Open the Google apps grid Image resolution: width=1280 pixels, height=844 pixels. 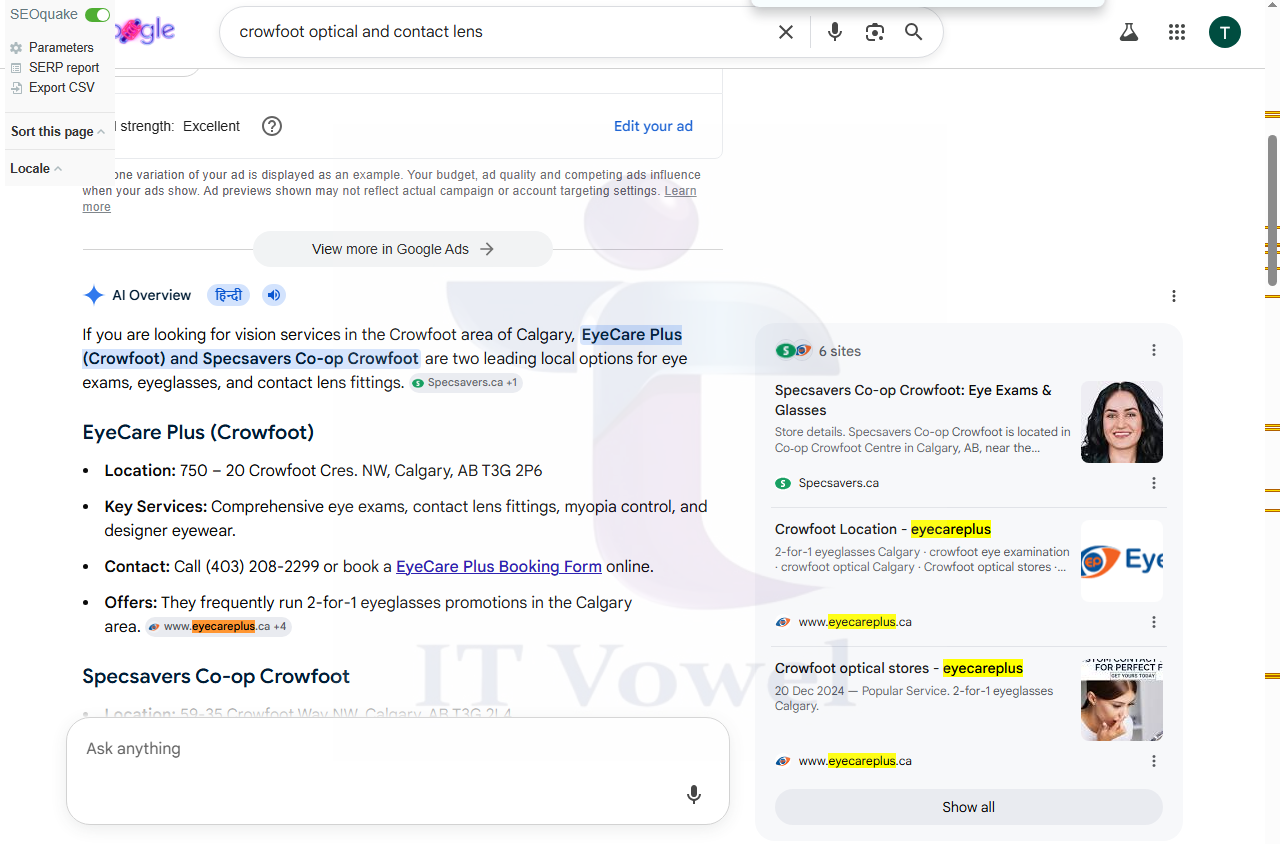point(1177,32)
